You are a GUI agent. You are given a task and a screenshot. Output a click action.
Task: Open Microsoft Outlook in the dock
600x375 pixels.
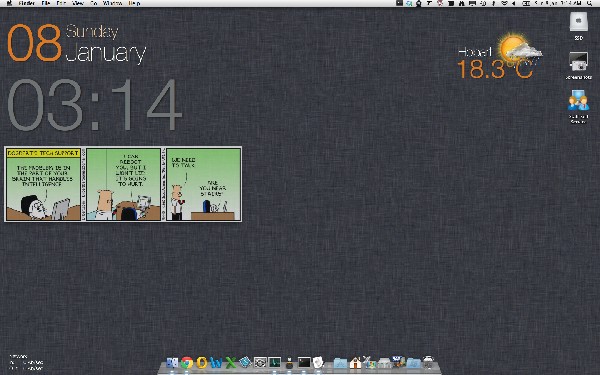pos(201,362)
